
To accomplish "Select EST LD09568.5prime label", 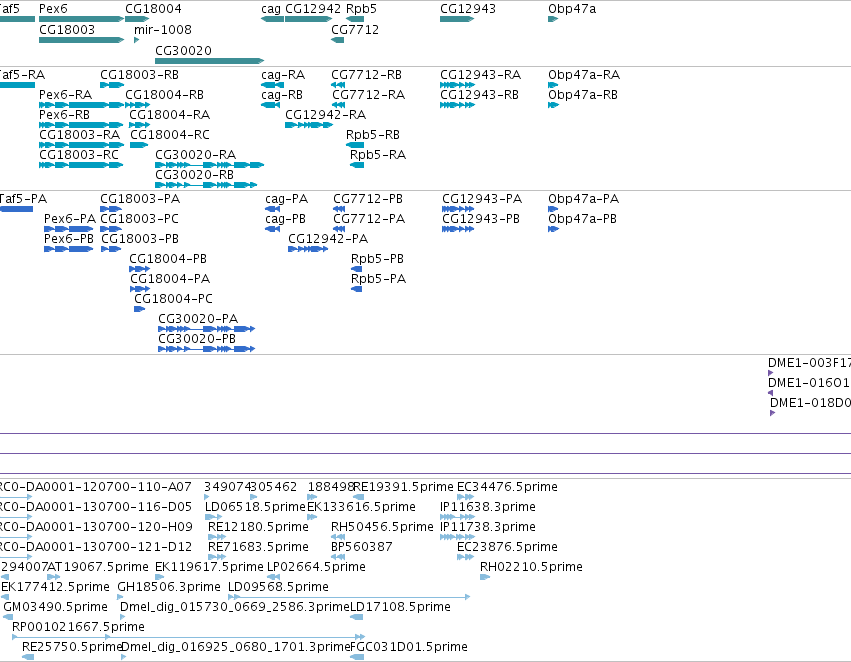I will tap(278, 587).
